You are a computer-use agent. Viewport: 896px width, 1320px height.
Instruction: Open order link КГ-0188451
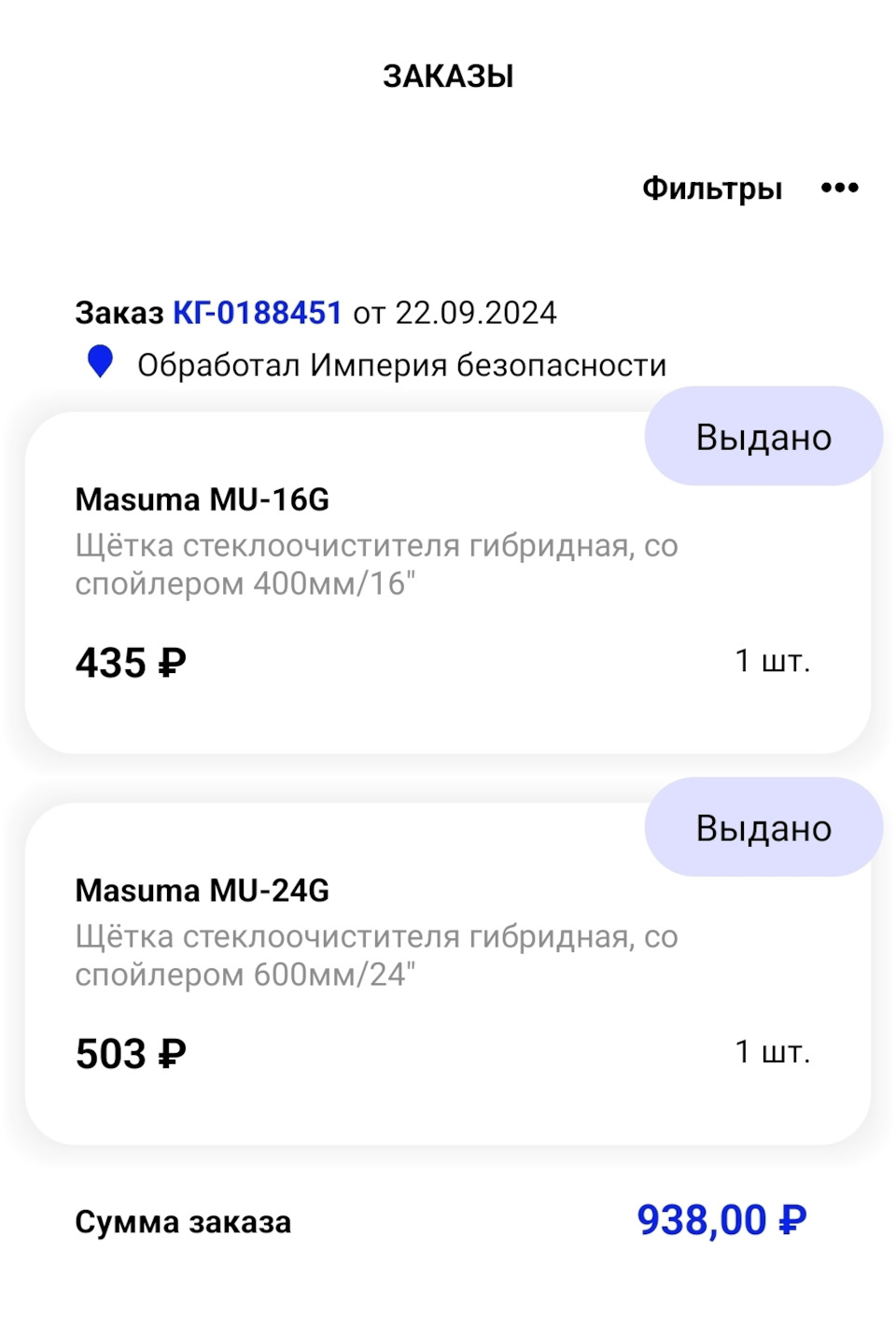(x=258, y=313)
